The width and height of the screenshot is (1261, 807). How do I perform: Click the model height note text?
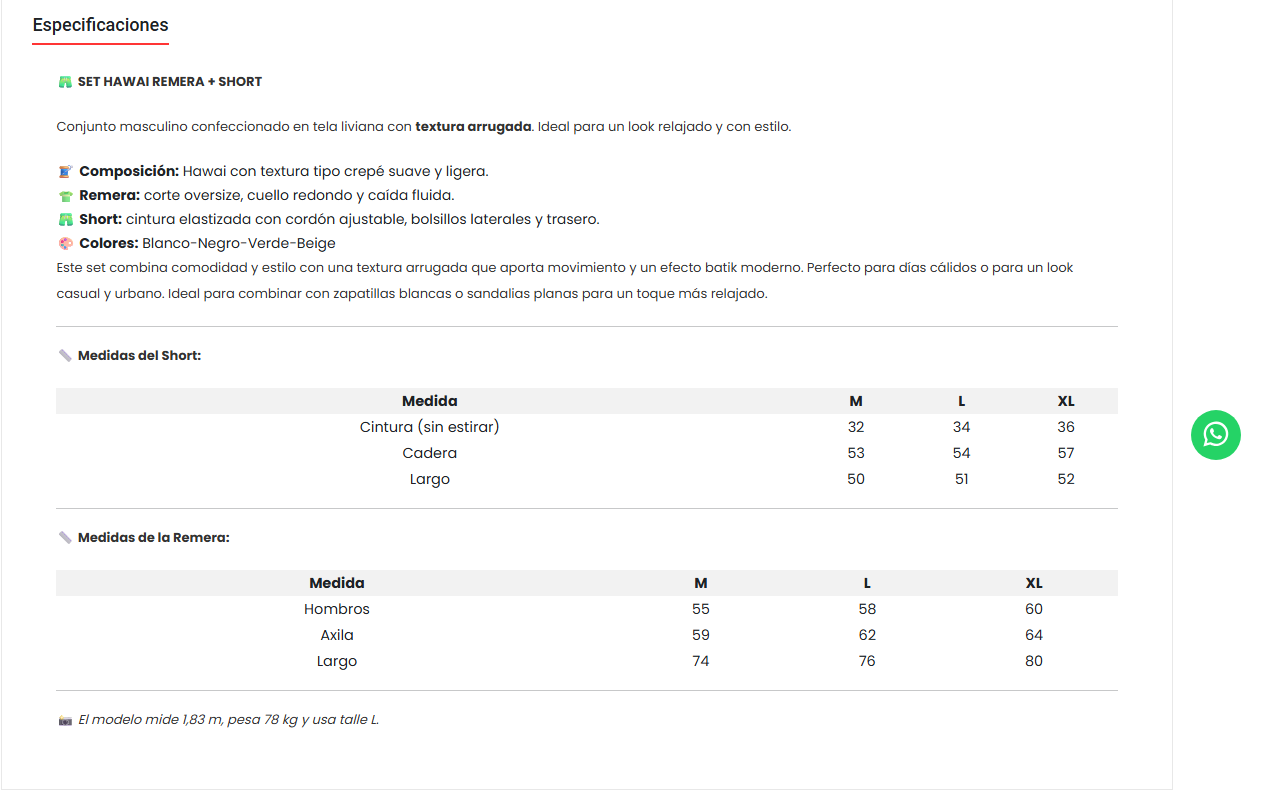point(228,720)
